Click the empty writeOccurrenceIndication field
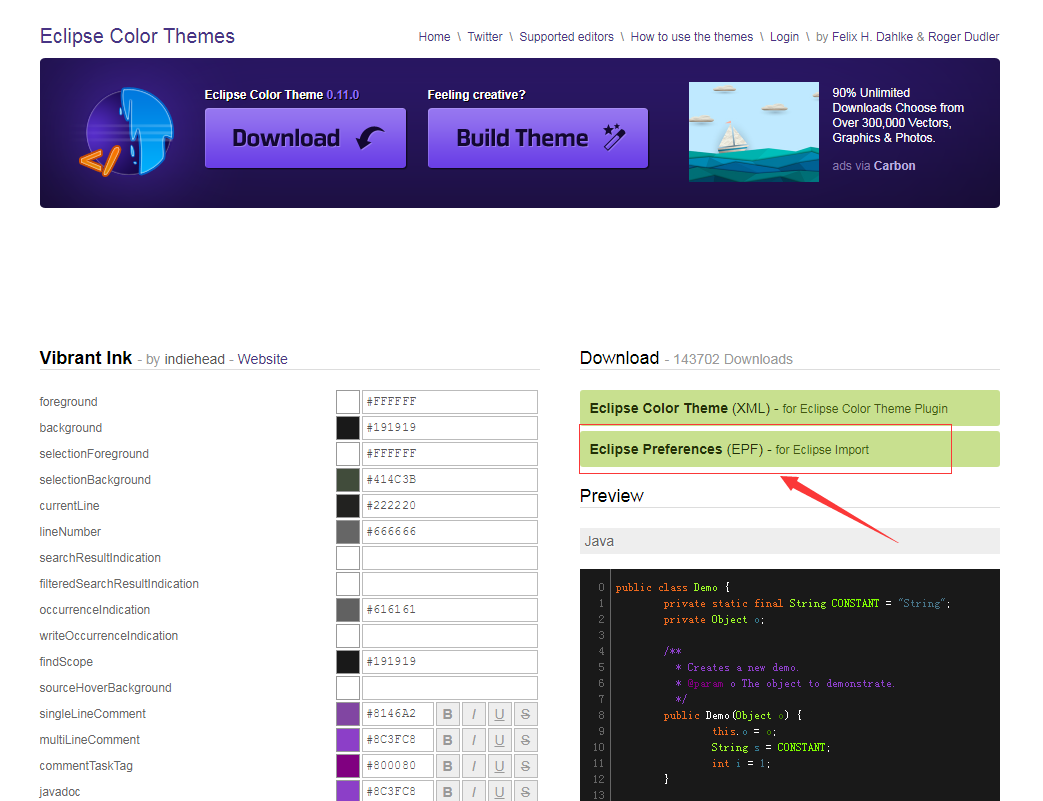 click(450, 636)
